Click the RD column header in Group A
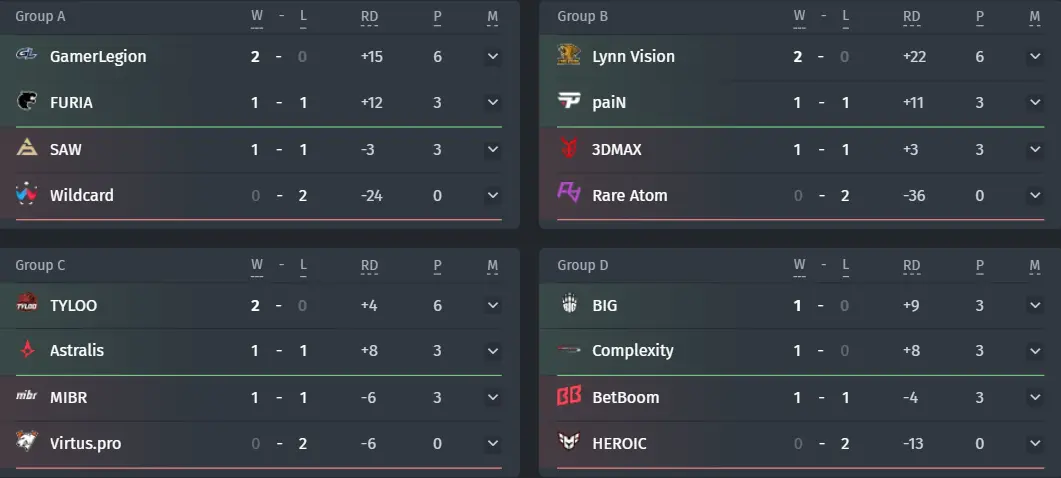Screen dimensions: 1061x478 [369, 17]
